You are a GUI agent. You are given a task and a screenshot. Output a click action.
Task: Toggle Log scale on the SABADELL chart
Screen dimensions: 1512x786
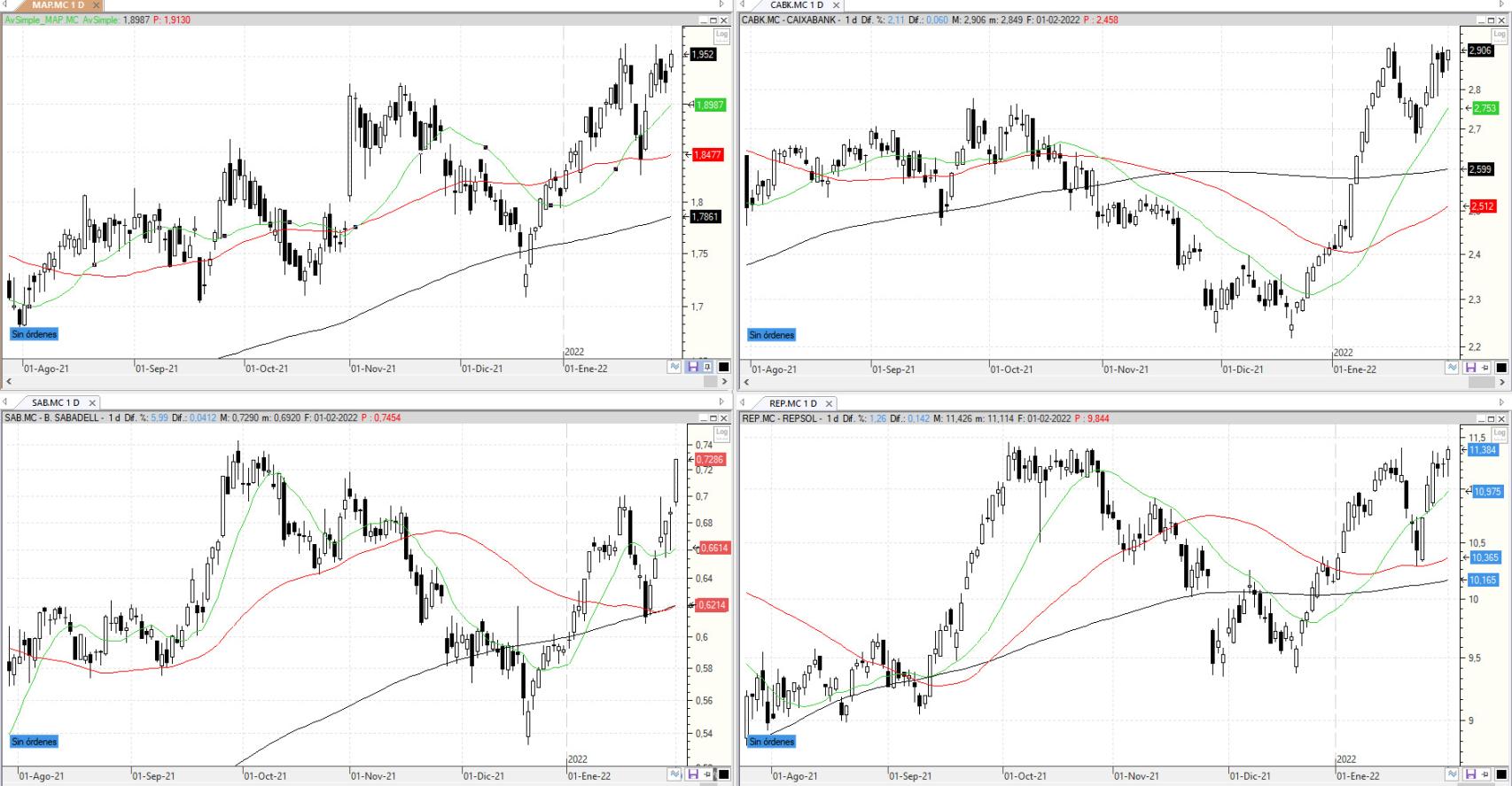[x=721, y=433]
